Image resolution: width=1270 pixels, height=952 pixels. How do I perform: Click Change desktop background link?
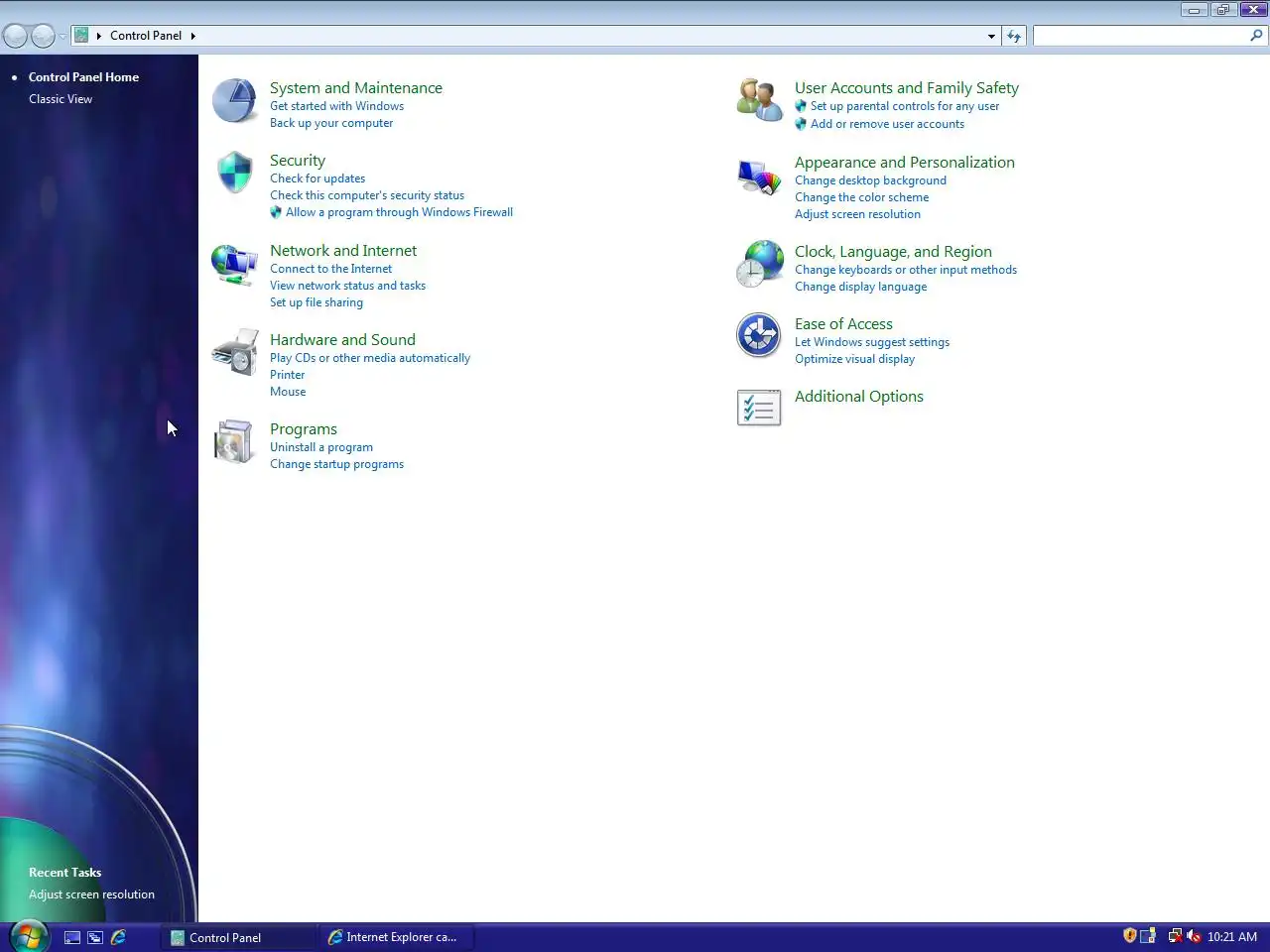(x=870, y=180)
